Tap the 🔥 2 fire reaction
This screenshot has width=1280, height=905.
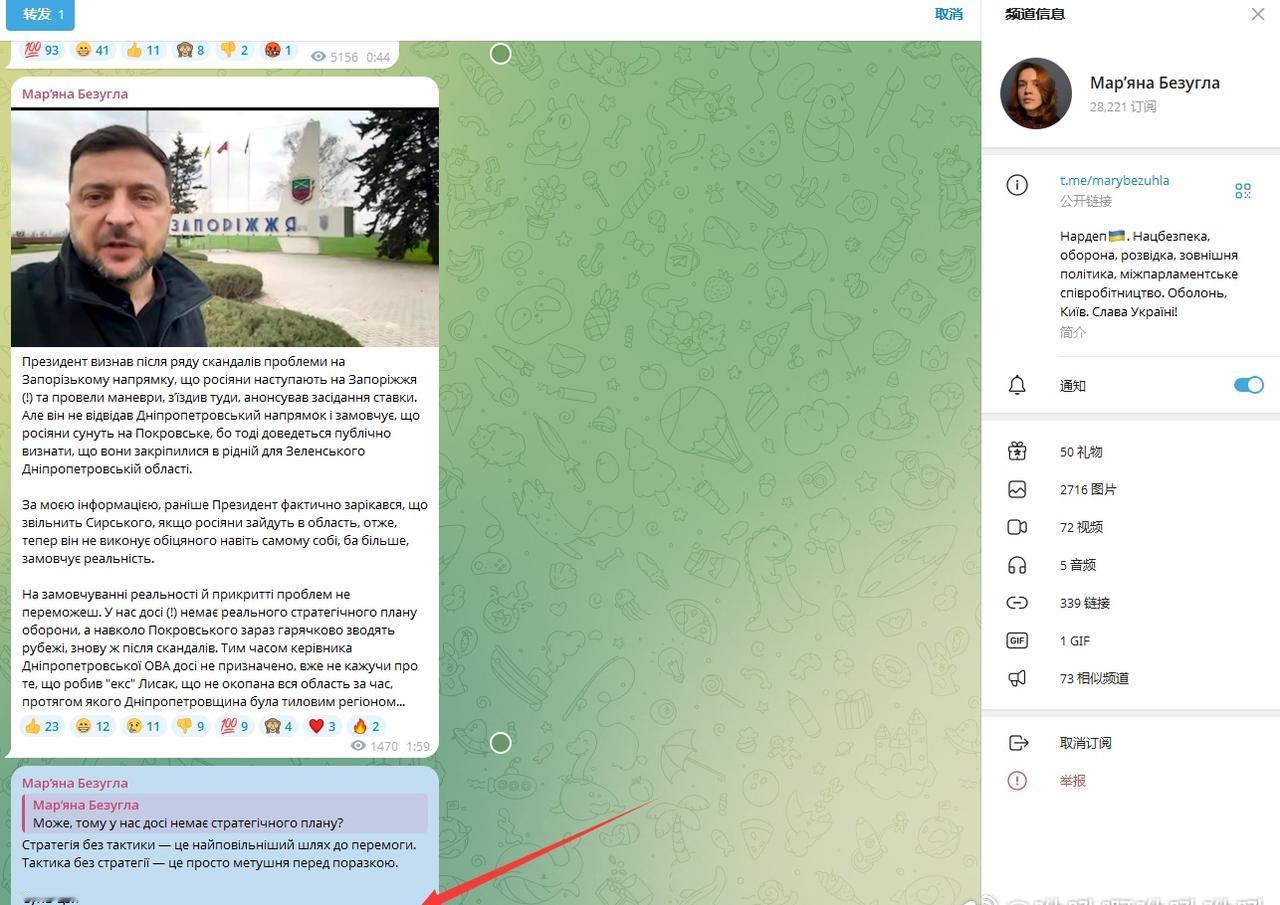(x=366, y=726)
